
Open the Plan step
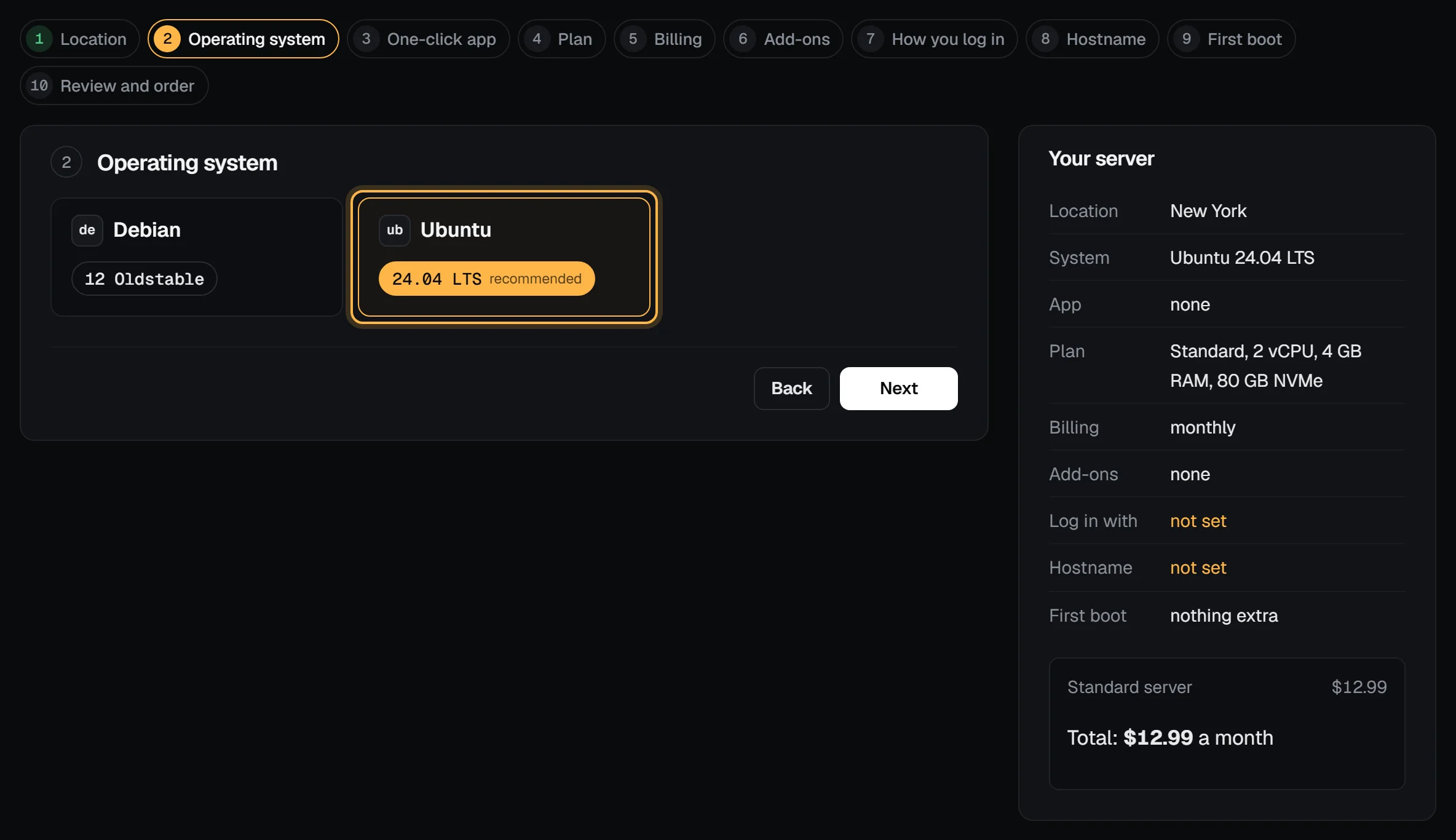(561, 39)
